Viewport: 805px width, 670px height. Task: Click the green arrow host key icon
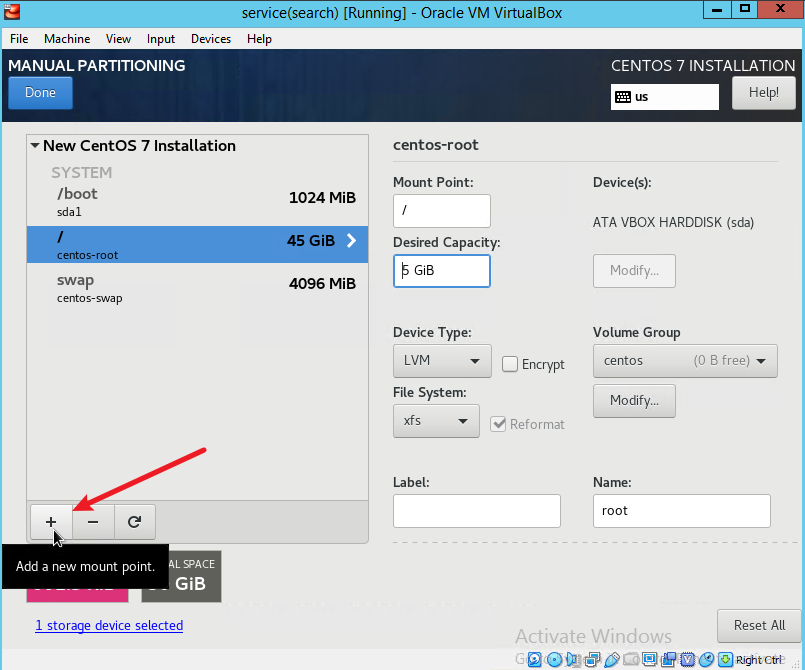pos(725,659)
